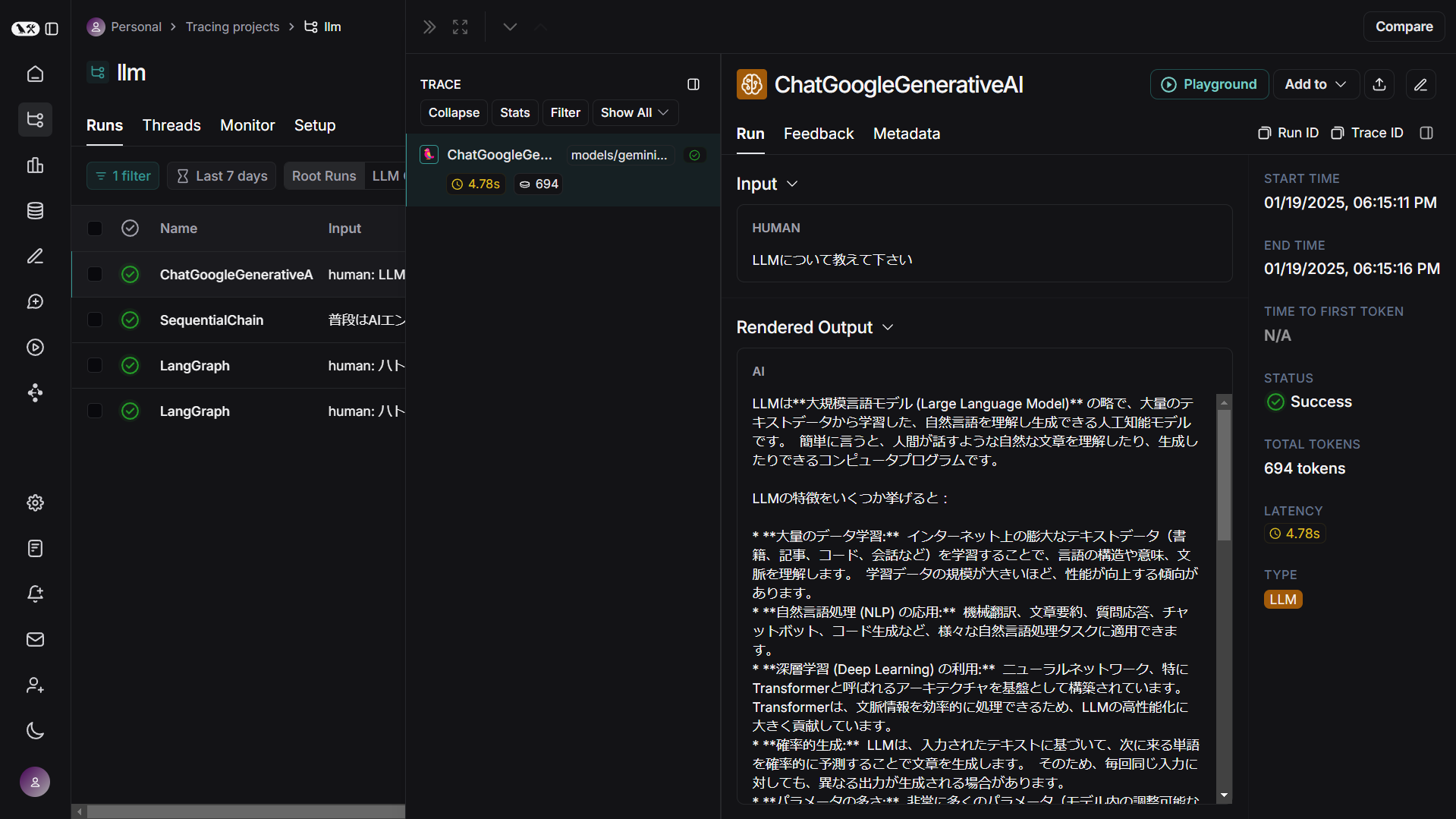
Task: Expand trace view to fullscreen
Action: click(x=461, y=27)
